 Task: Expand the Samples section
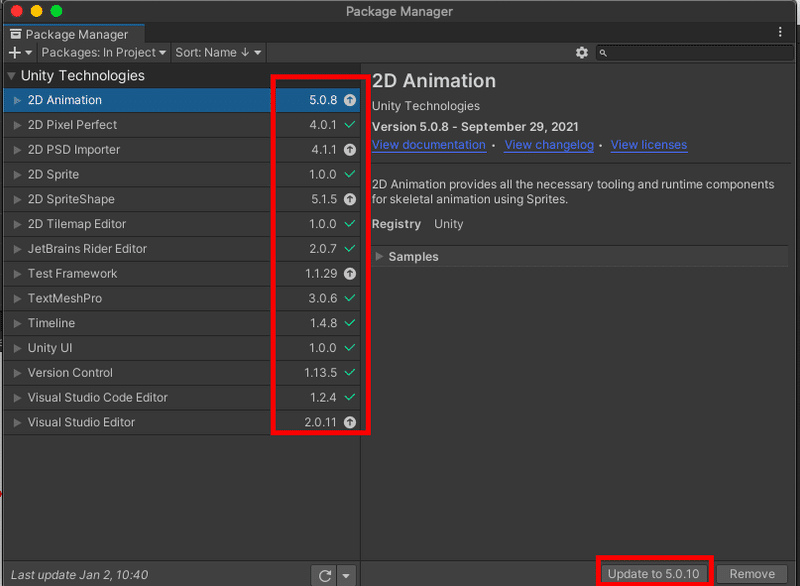(379, 257)
